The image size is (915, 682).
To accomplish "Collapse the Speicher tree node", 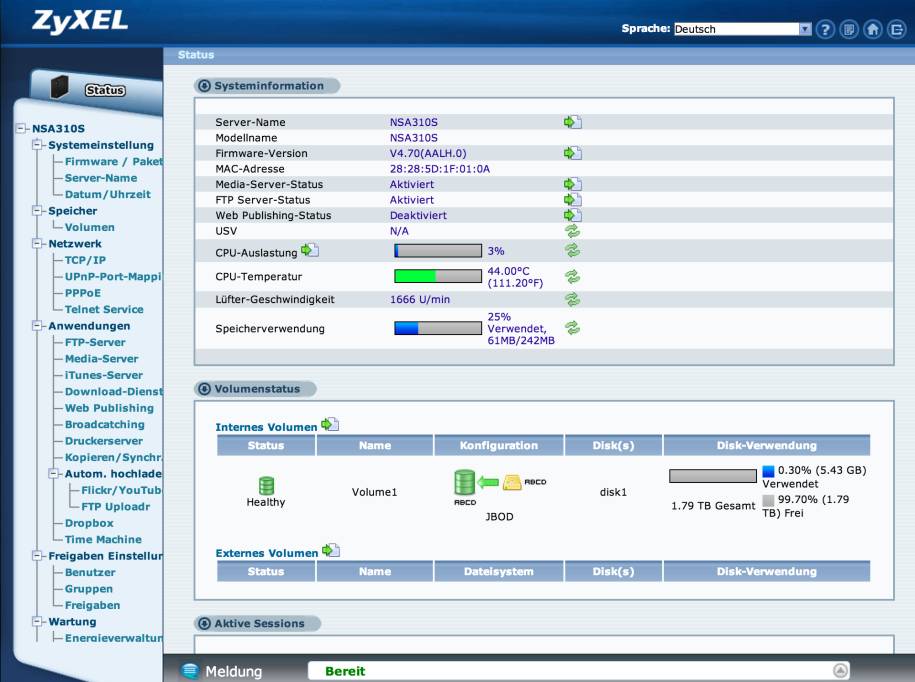I will (x=37, y=211).
